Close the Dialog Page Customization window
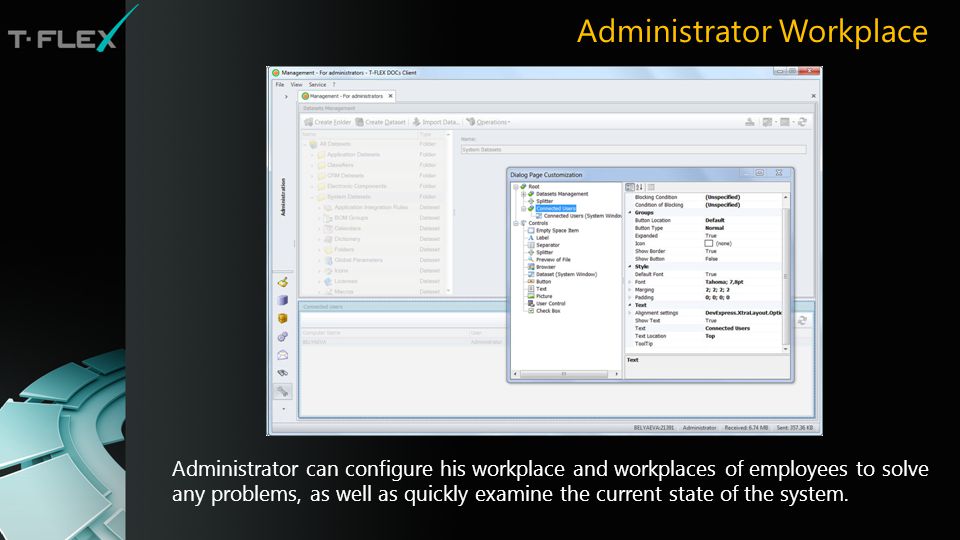The width and height of the screenshot is (960, 540). (779, 173)
